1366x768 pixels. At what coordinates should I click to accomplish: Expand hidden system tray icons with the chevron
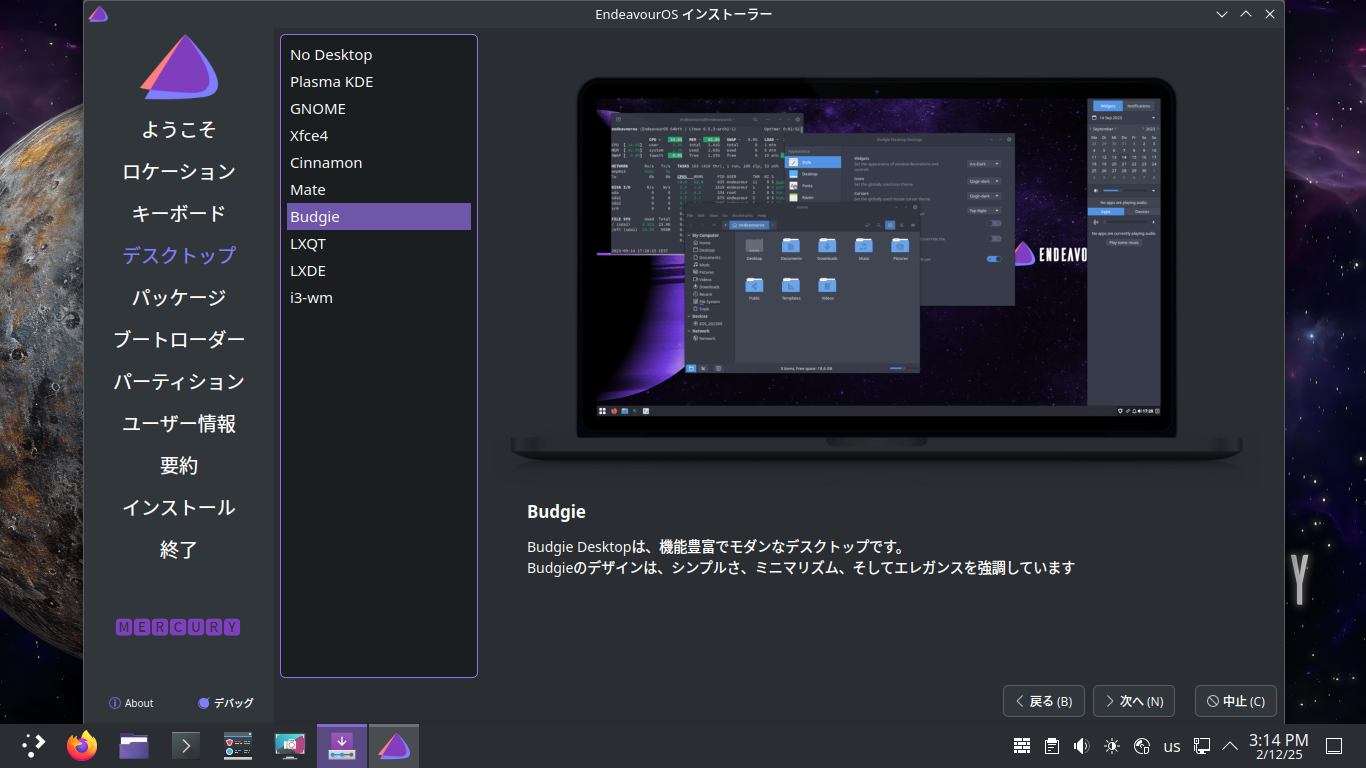[x=1229, y=745]
